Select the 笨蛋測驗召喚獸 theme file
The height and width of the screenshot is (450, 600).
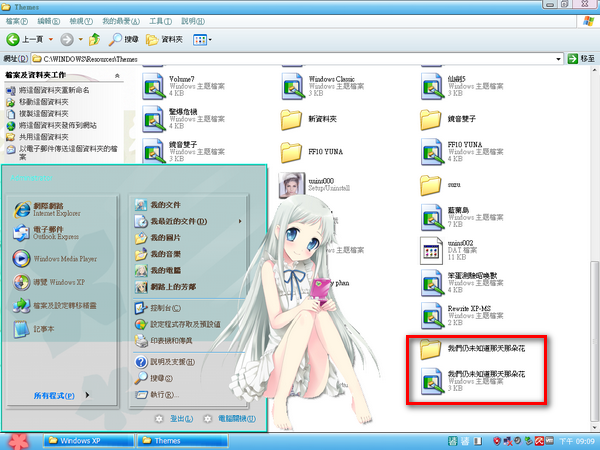[462, 283]
